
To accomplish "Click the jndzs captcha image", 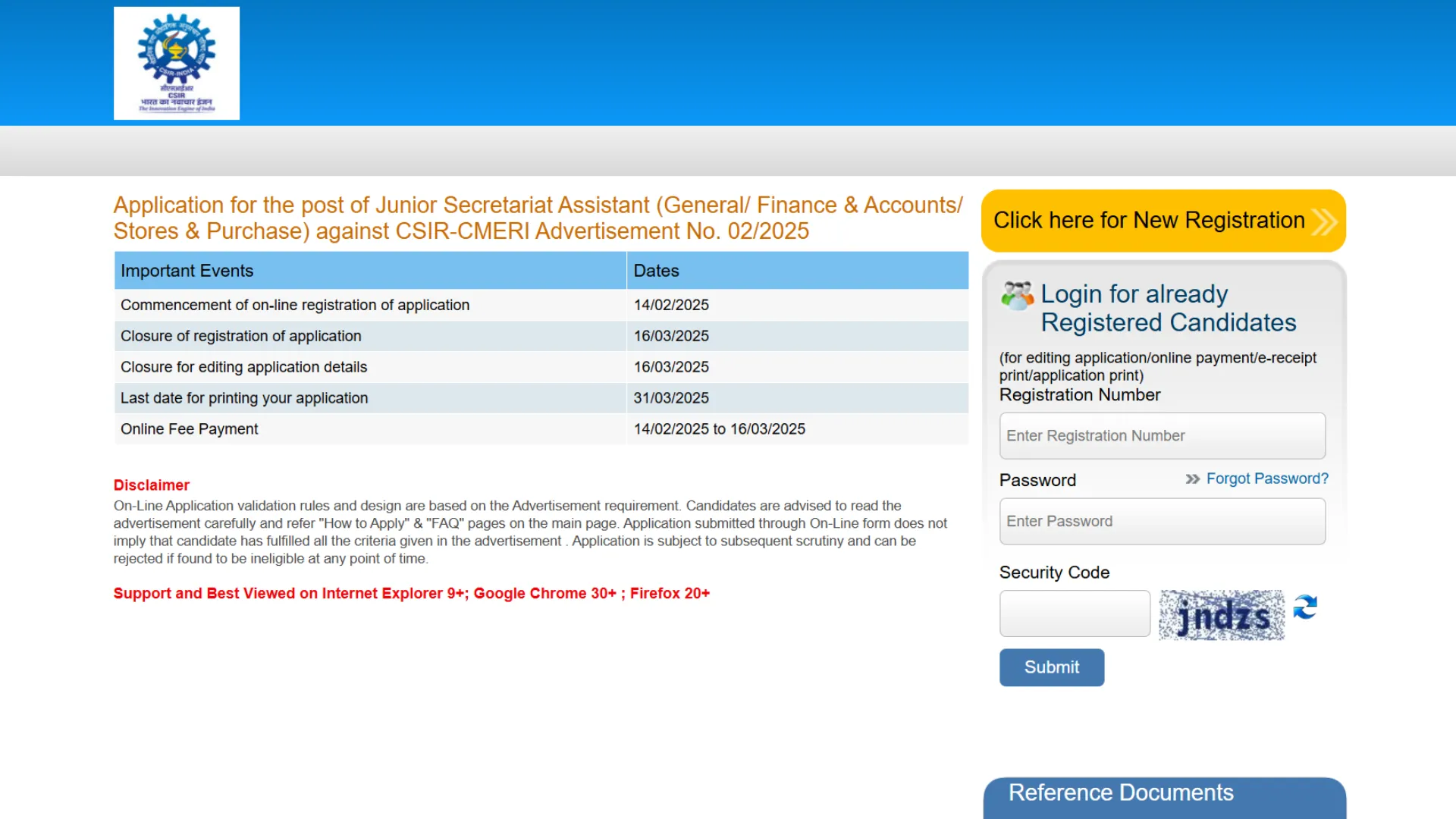I will (1221, 615).
